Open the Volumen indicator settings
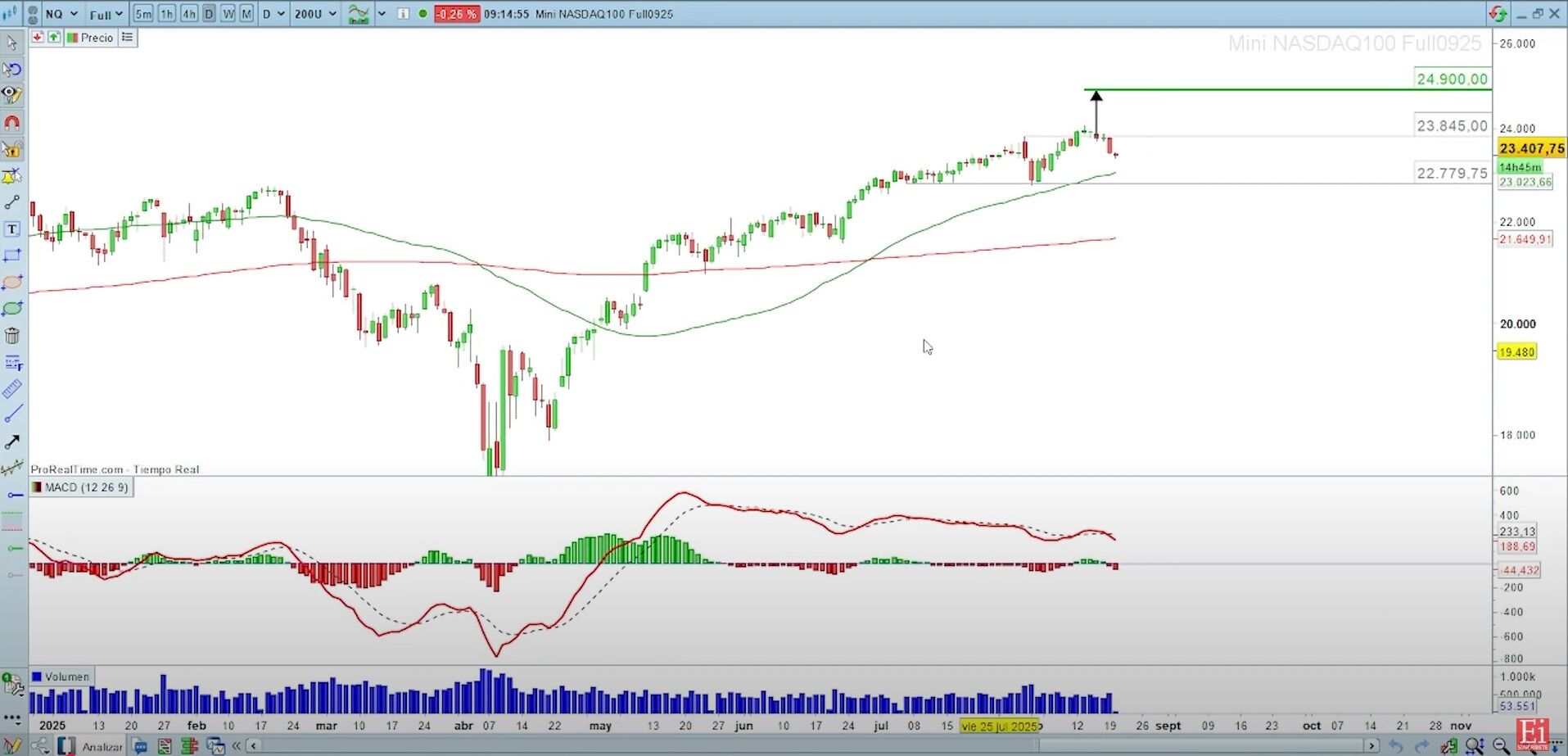Image resolution: width=1568 pixels, height=756 pixels. (61, 677)
